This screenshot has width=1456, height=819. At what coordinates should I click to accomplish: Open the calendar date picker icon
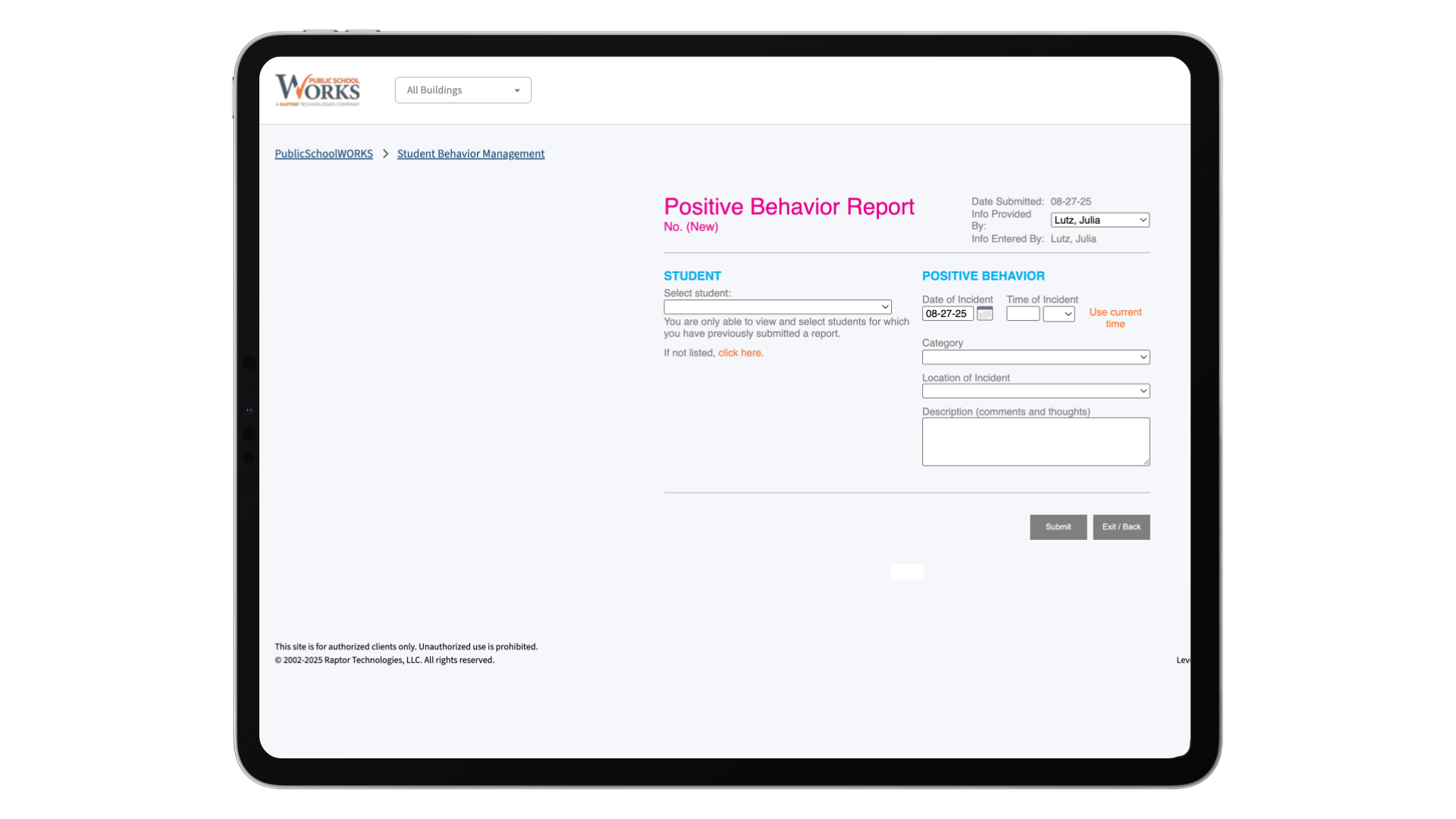pyautogui.click(x=984, y=313)
